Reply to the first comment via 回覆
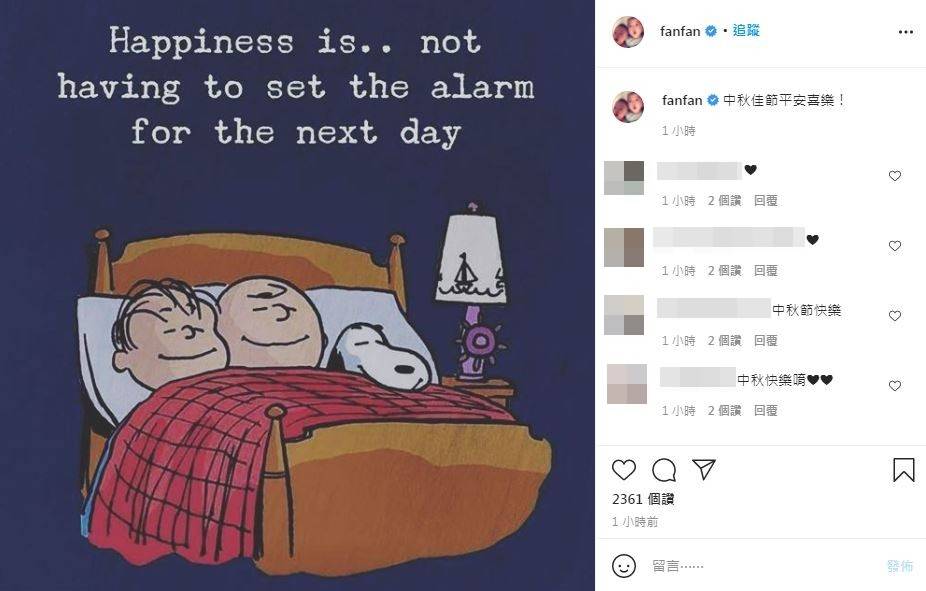Image resolution: width=926 pixels, height=591 pixels. point(766,201)
